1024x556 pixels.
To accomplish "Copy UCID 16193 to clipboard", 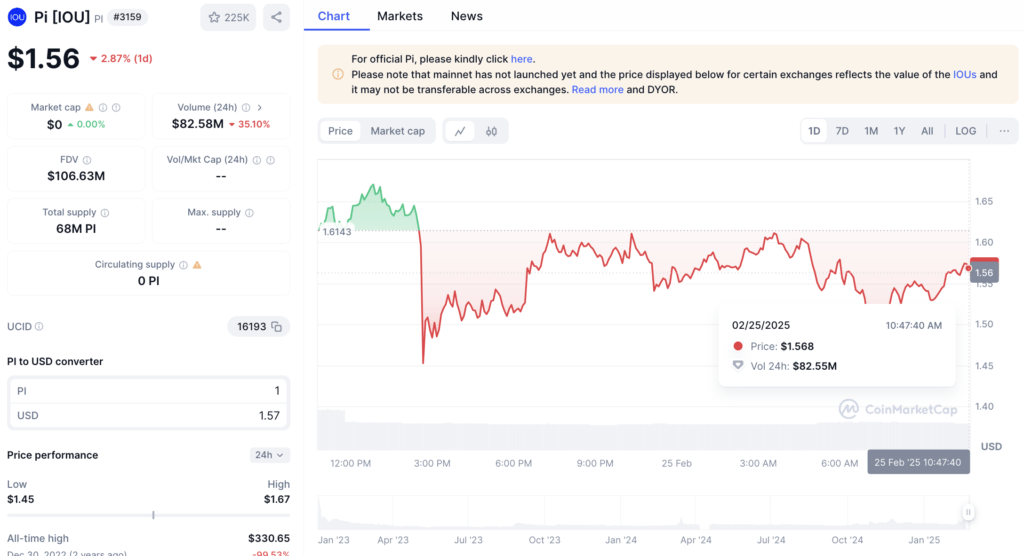I will click(276, 327).
